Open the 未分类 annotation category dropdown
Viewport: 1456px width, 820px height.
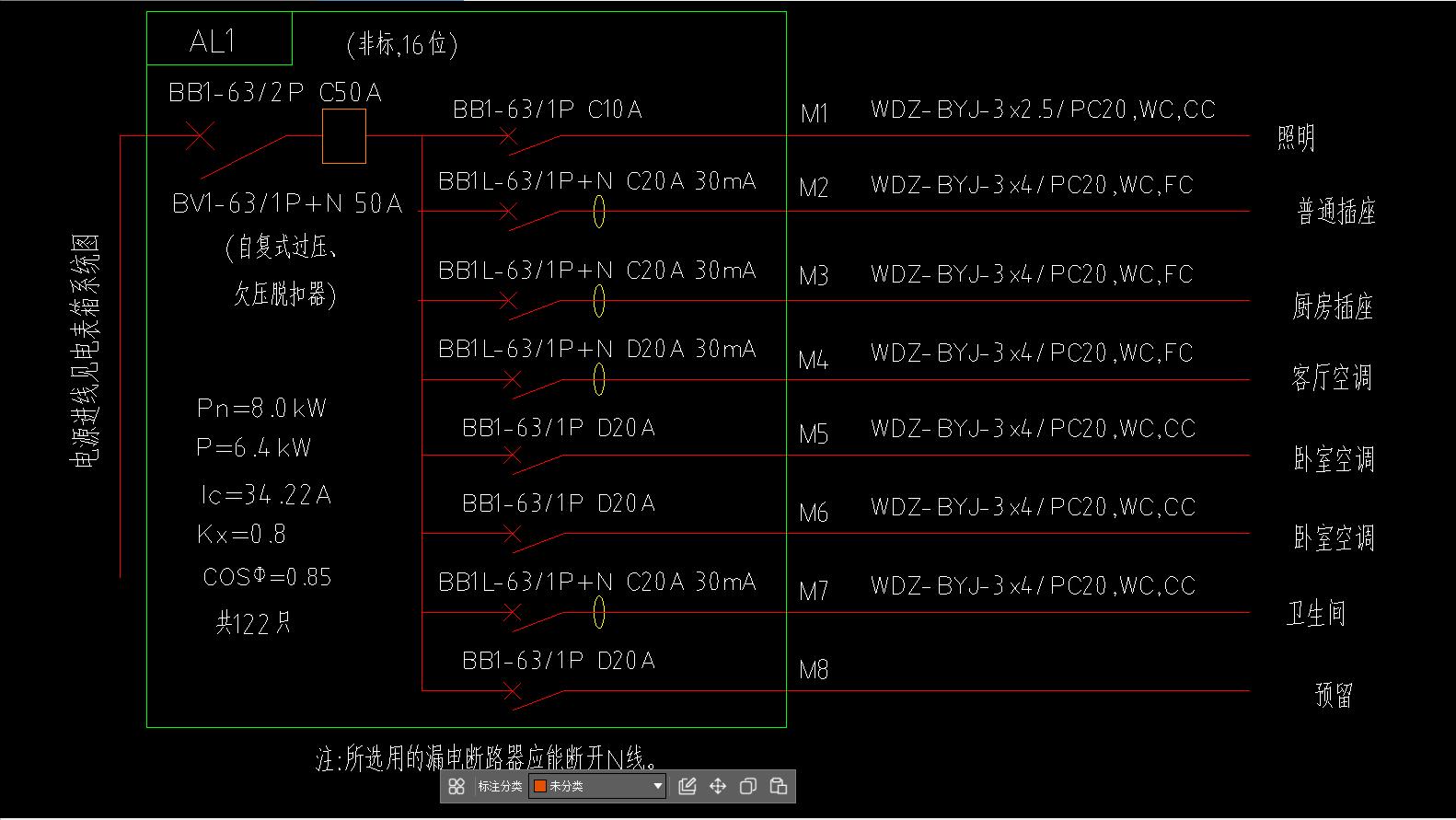pyautogui.click(x=597, y=786)
